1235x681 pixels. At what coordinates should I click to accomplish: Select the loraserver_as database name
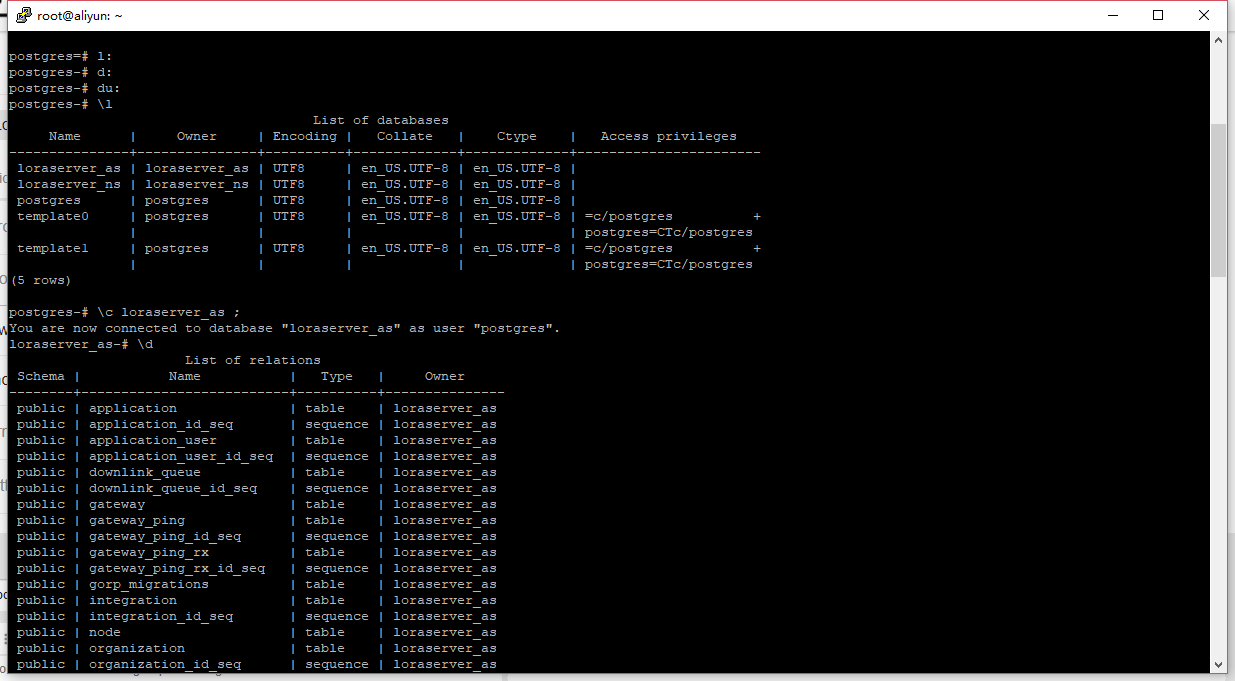68,167
